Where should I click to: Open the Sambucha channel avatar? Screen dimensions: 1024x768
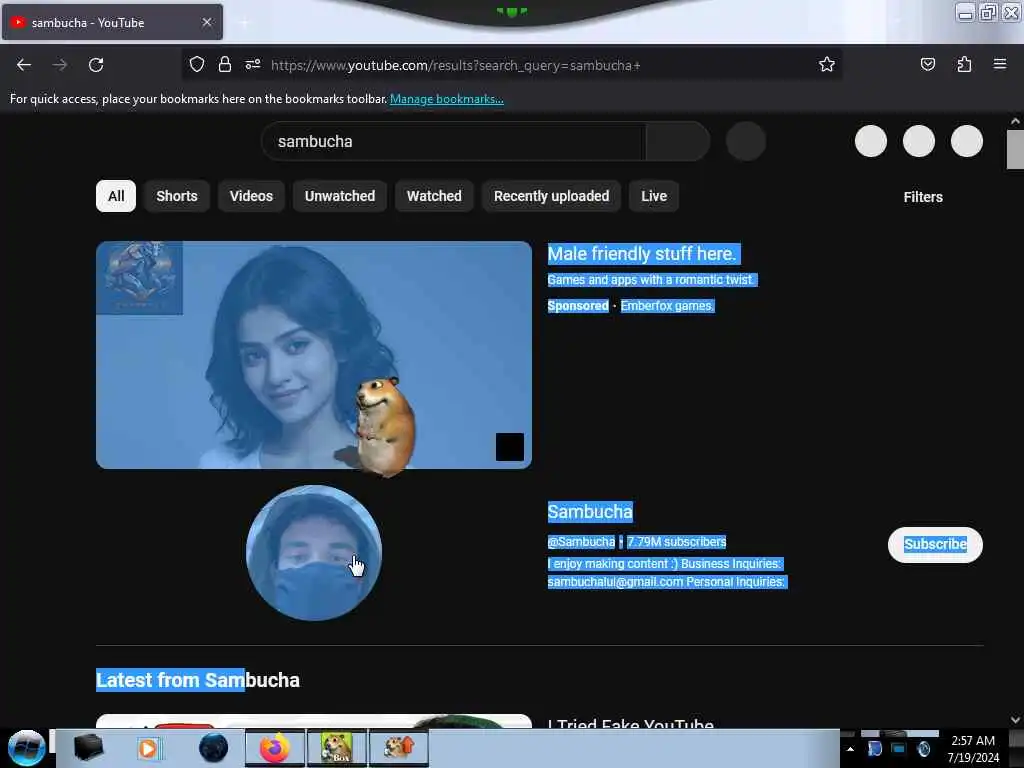coord(314,552)
